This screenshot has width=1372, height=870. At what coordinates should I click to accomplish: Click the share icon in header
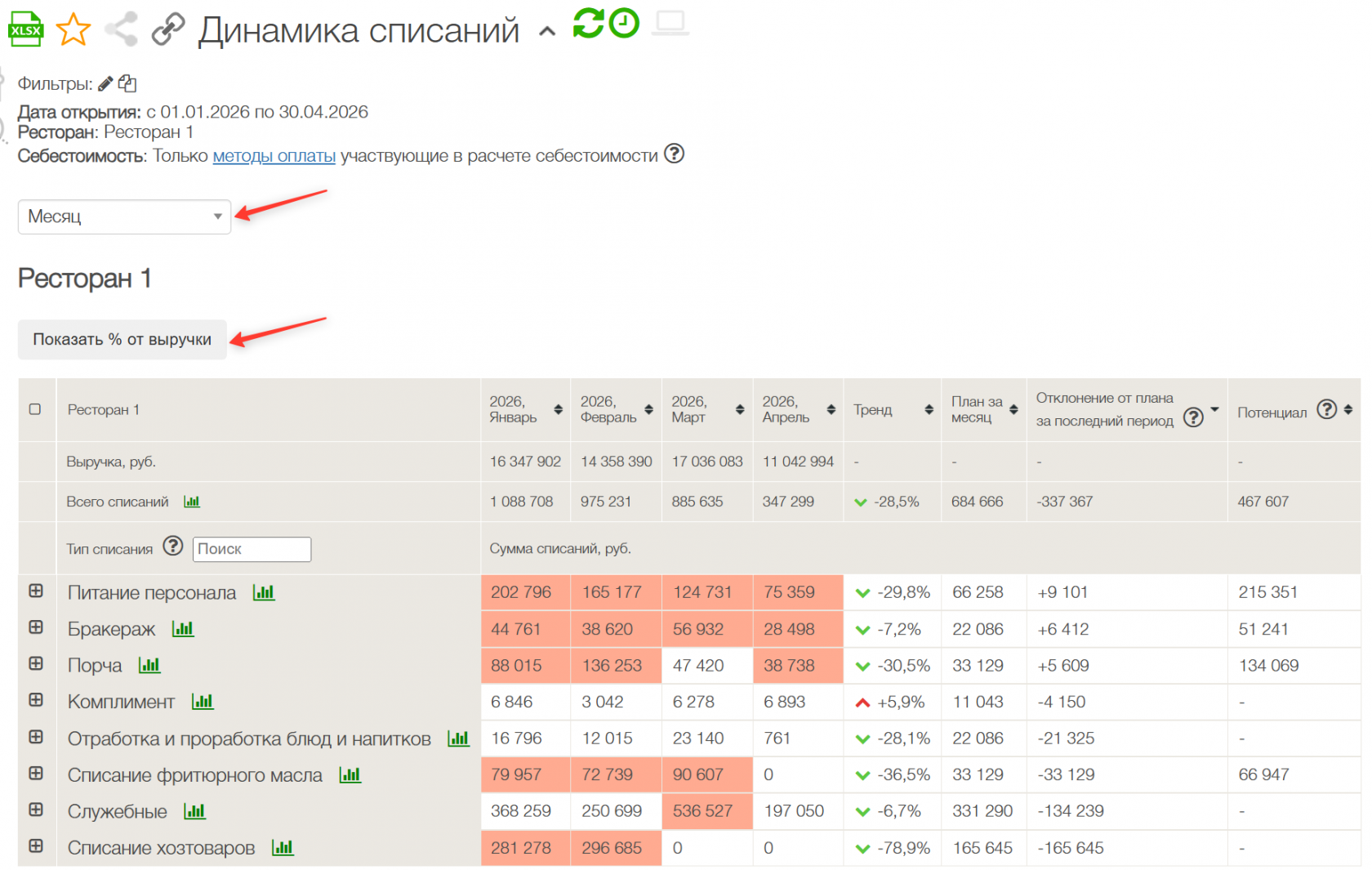[x=121, y=29]
